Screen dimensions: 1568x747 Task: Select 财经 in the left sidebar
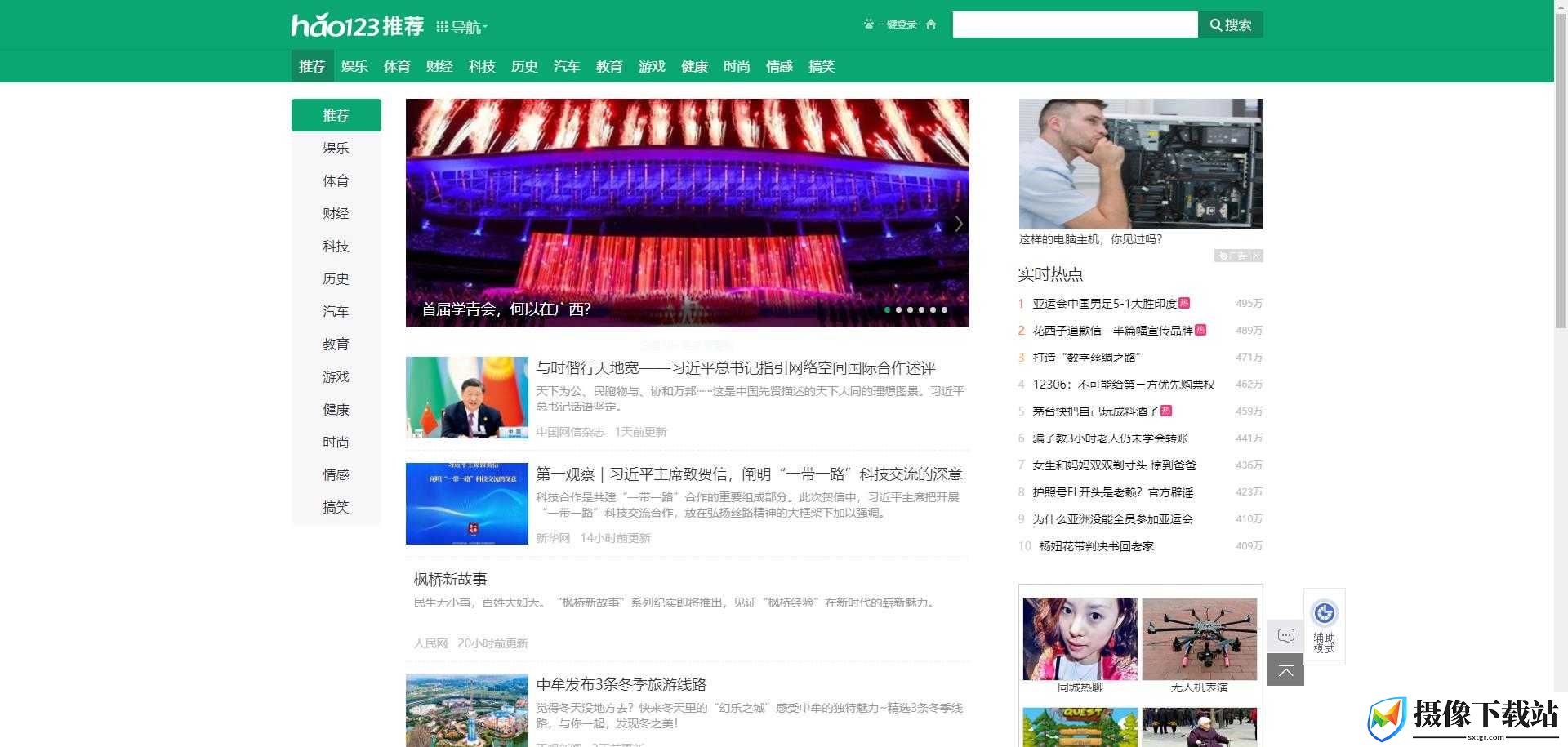pyautogui.click(x=336, y=213)
